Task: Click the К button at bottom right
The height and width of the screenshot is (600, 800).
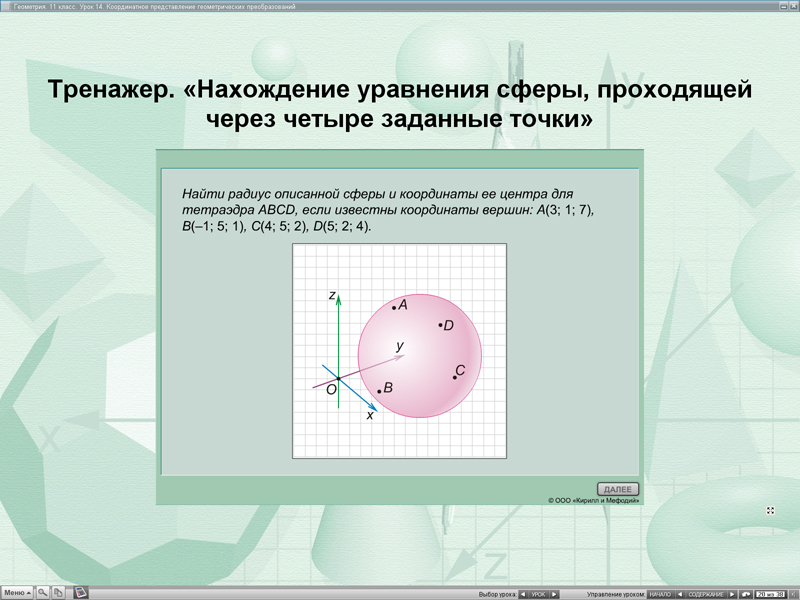Action: pos(794,592)
